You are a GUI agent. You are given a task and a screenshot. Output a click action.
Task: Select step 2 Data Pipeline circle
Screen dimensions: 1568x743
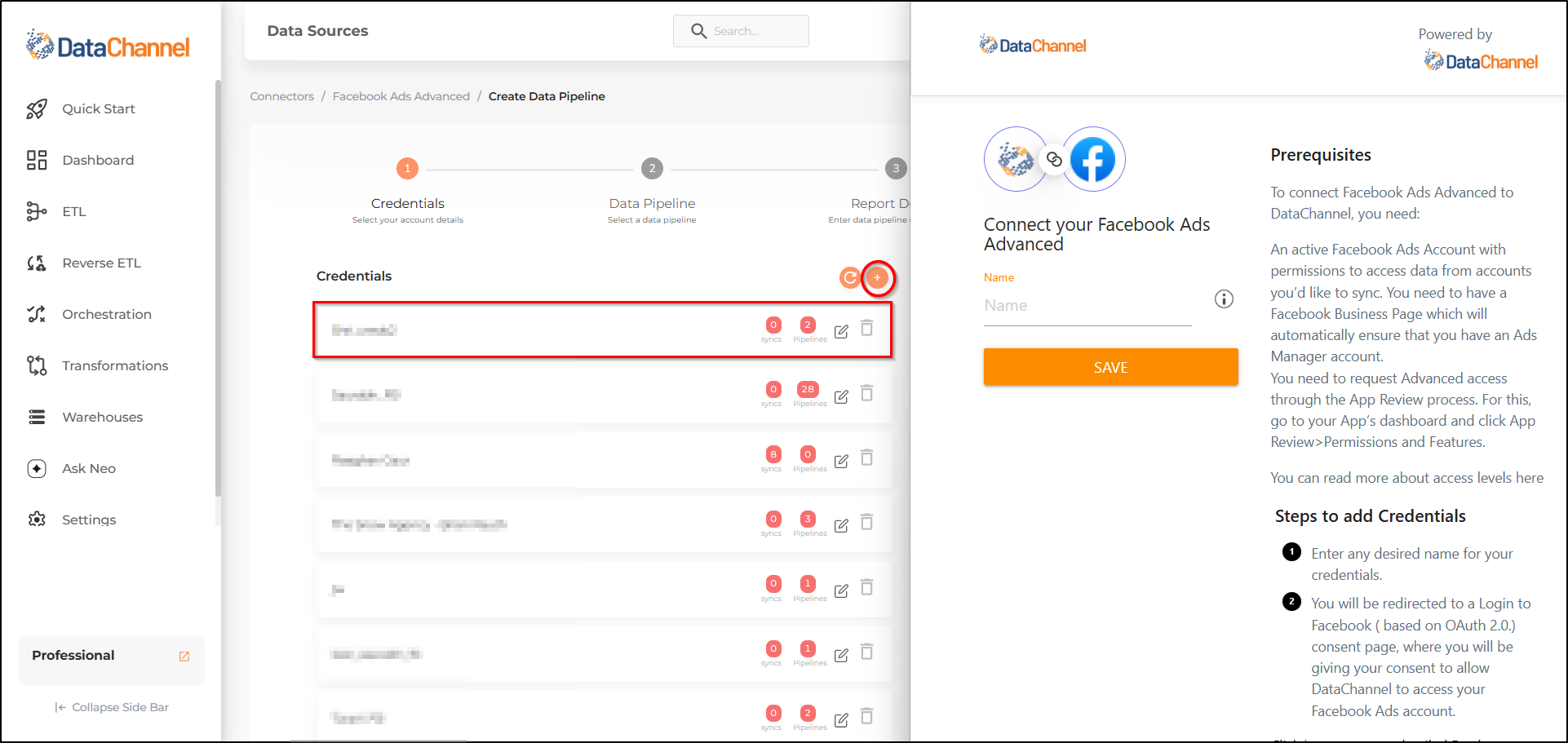tap(652, 169)
